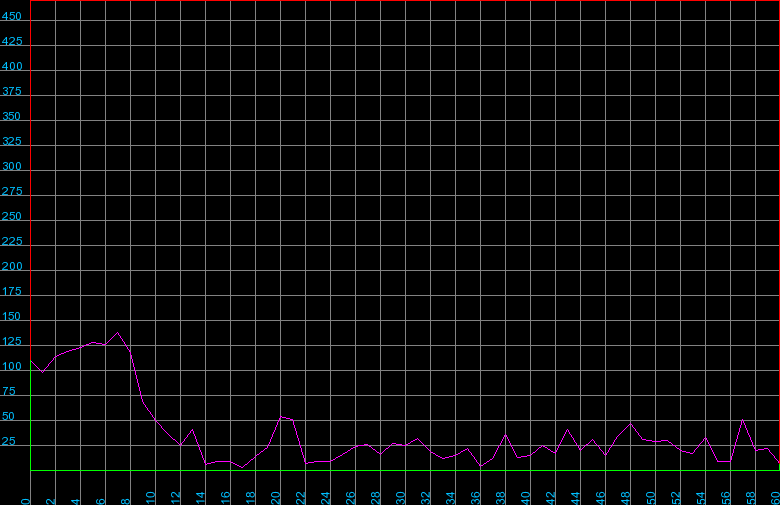Click the 300 vertical axis label
780x505 pixels.
click(x=12, y=166)
